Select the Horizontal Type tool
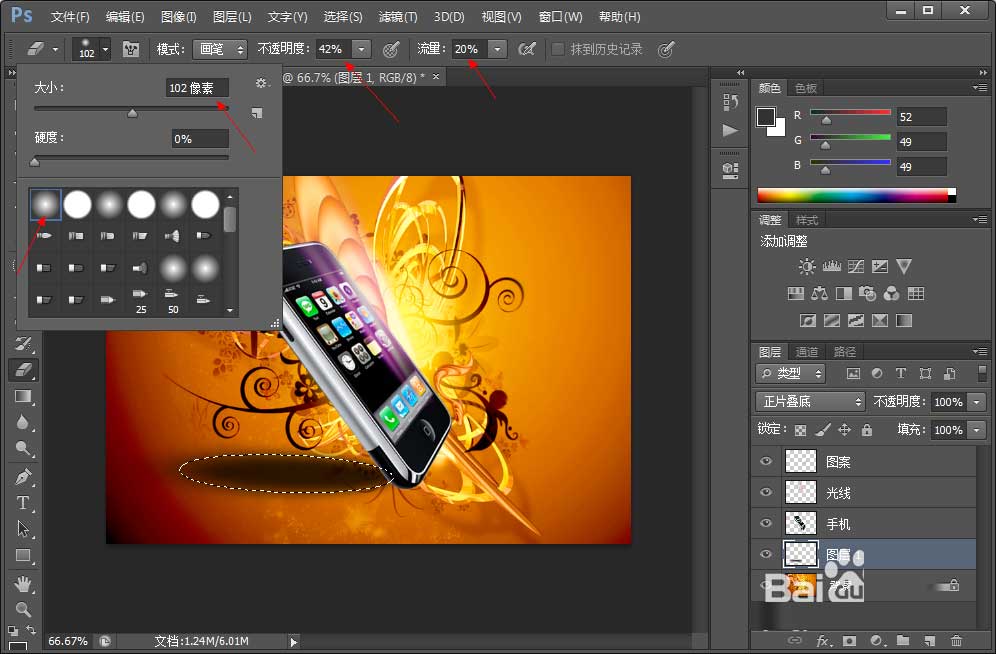Screen dimensions: 996x654 click(23, 503)
